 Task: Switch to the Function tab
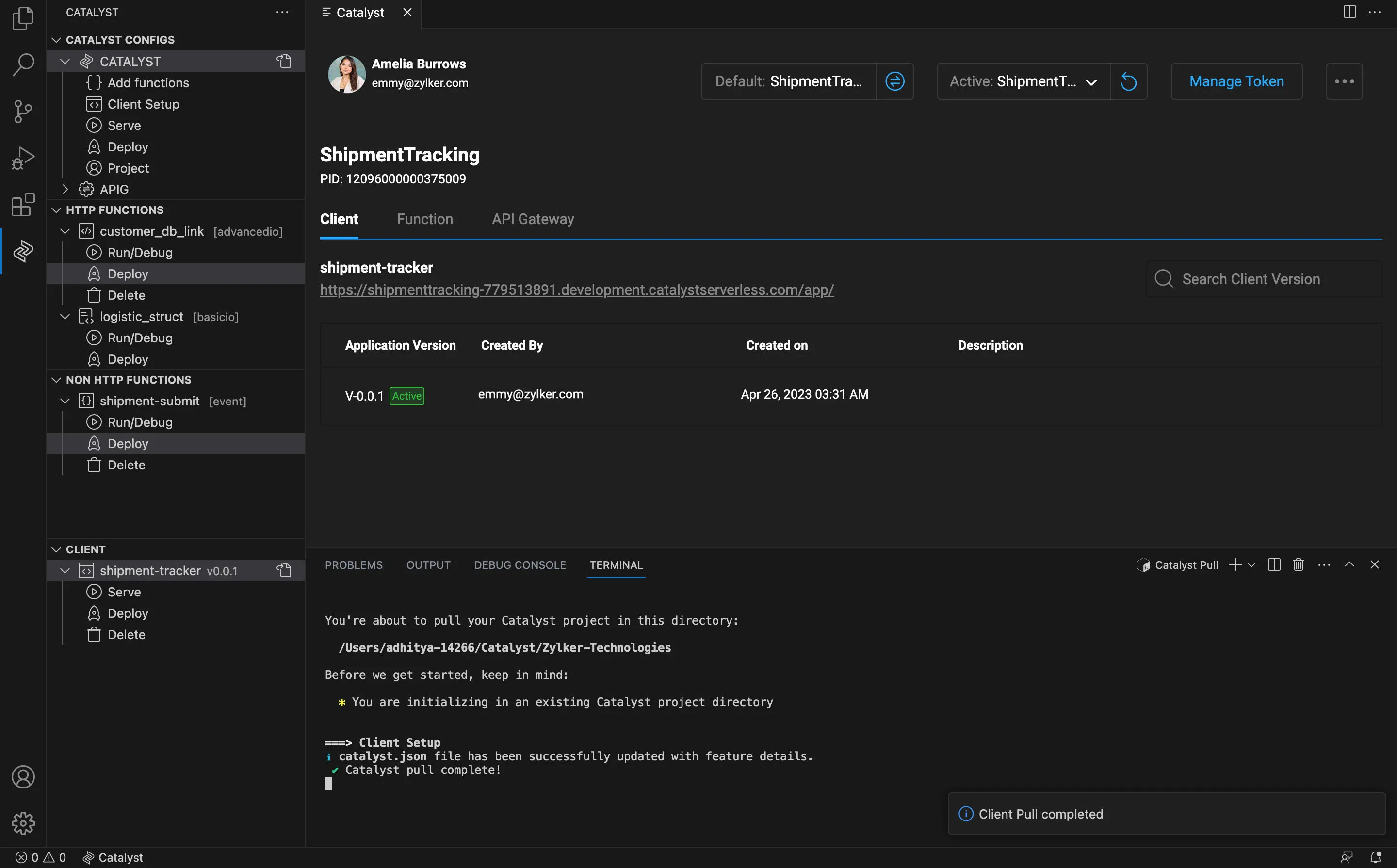(425, 219)
